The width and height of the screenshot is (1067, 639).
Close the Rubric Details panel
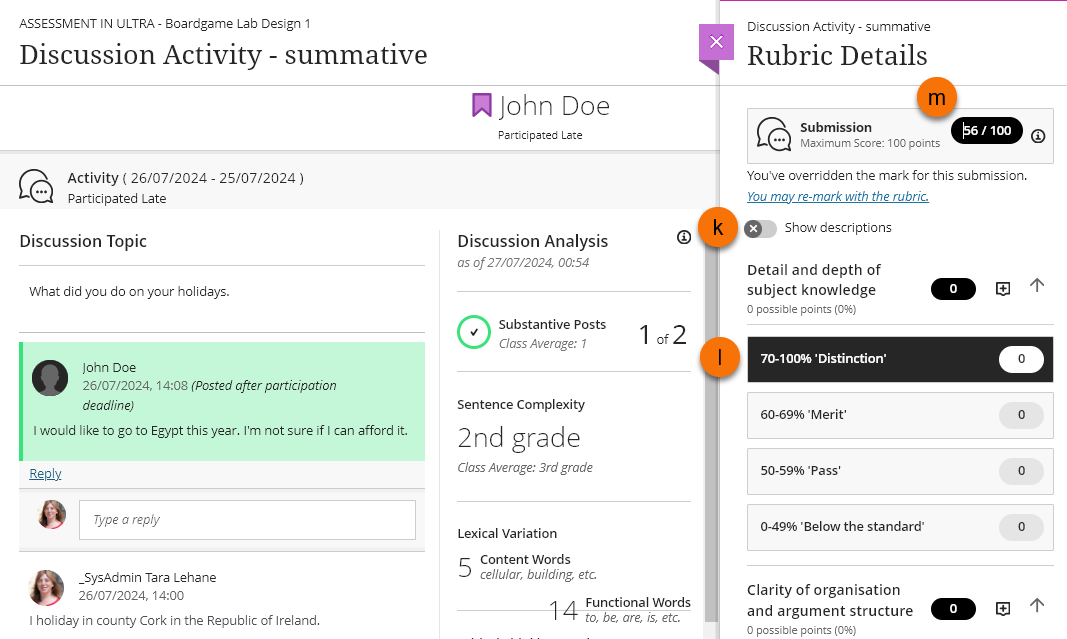tap(715, 42)
